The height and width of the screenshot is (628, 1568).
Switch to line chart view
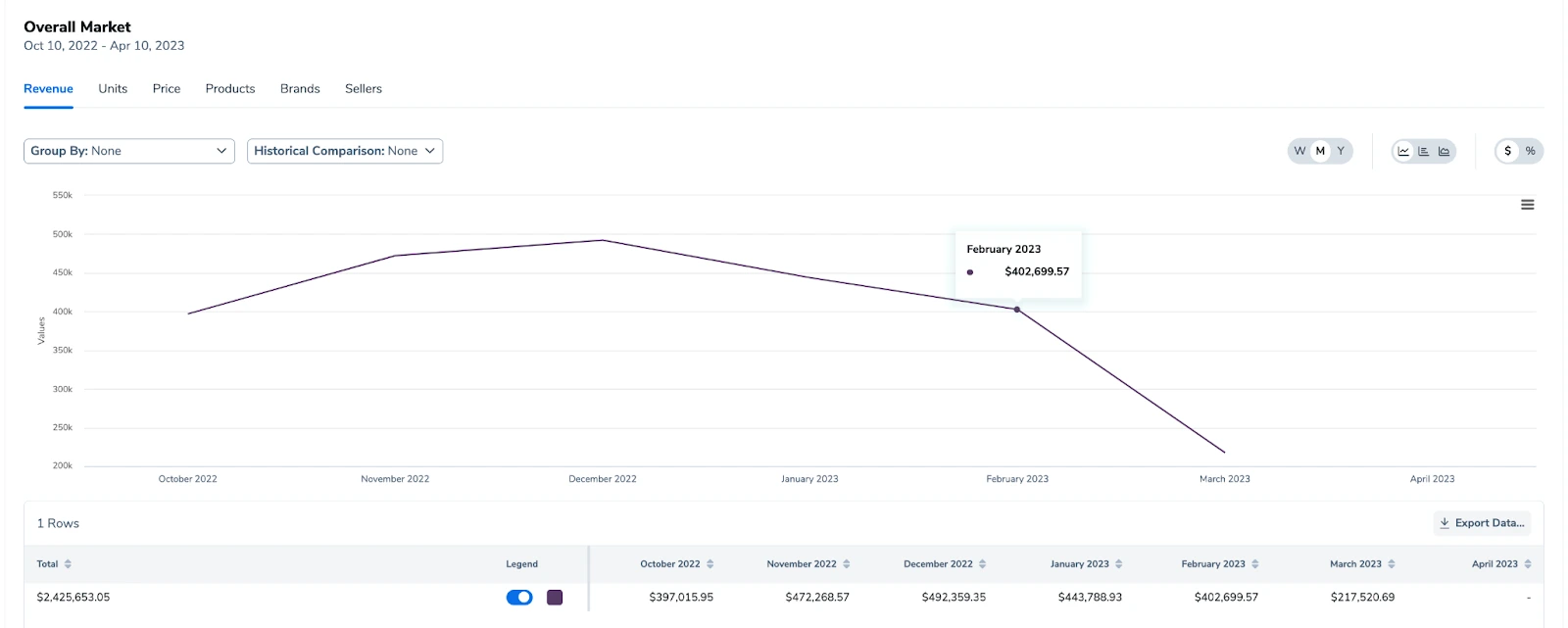(x=1403, y=151)
